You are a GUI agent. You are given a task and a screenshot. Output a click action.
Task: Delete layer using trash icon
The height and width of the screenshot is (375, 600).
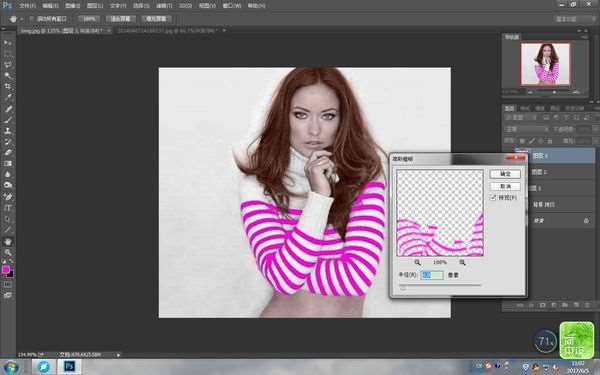(x=587, y=305)
